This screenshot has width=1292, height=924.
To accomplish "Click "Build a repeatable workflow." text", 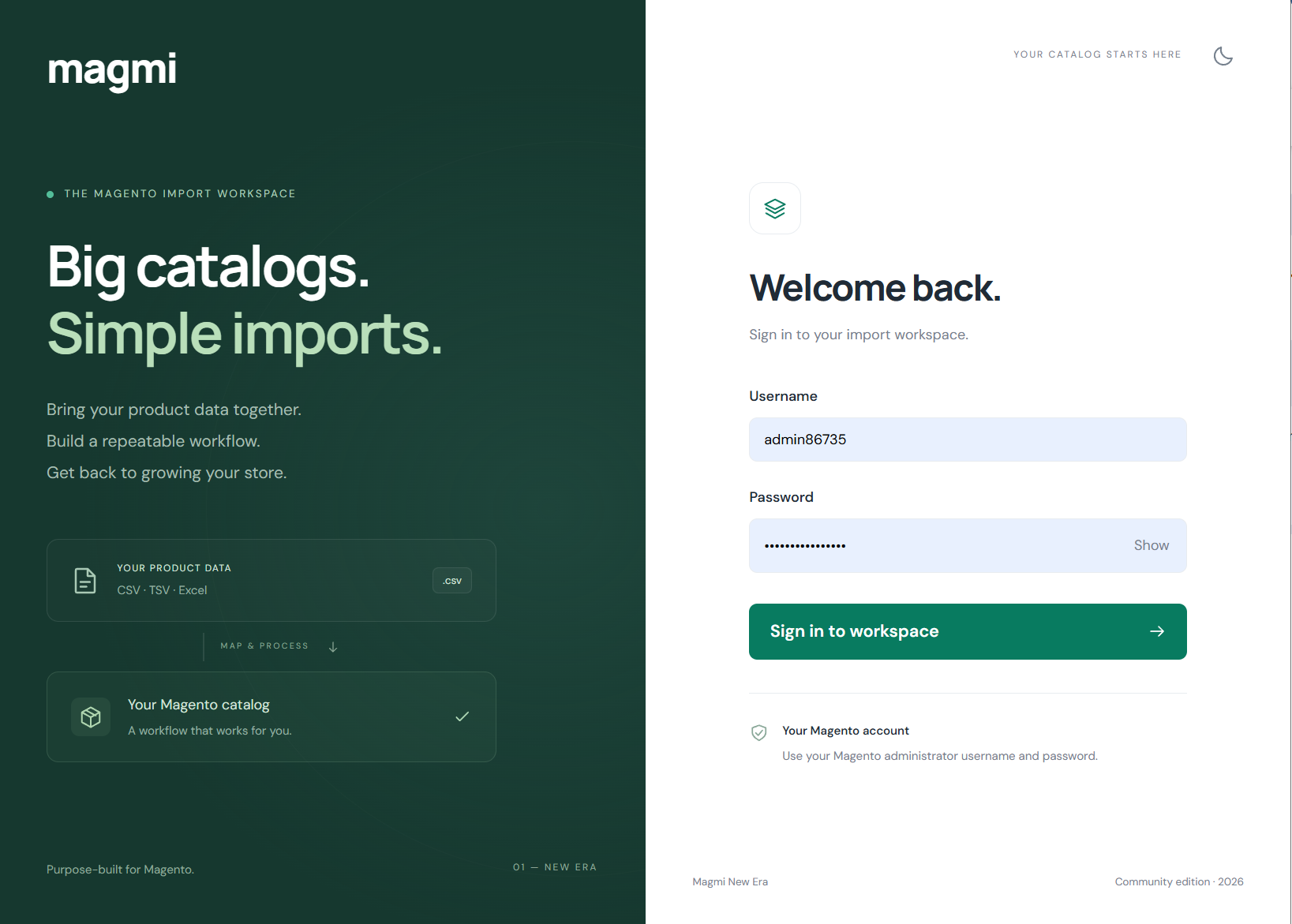I will click(153, 441).
